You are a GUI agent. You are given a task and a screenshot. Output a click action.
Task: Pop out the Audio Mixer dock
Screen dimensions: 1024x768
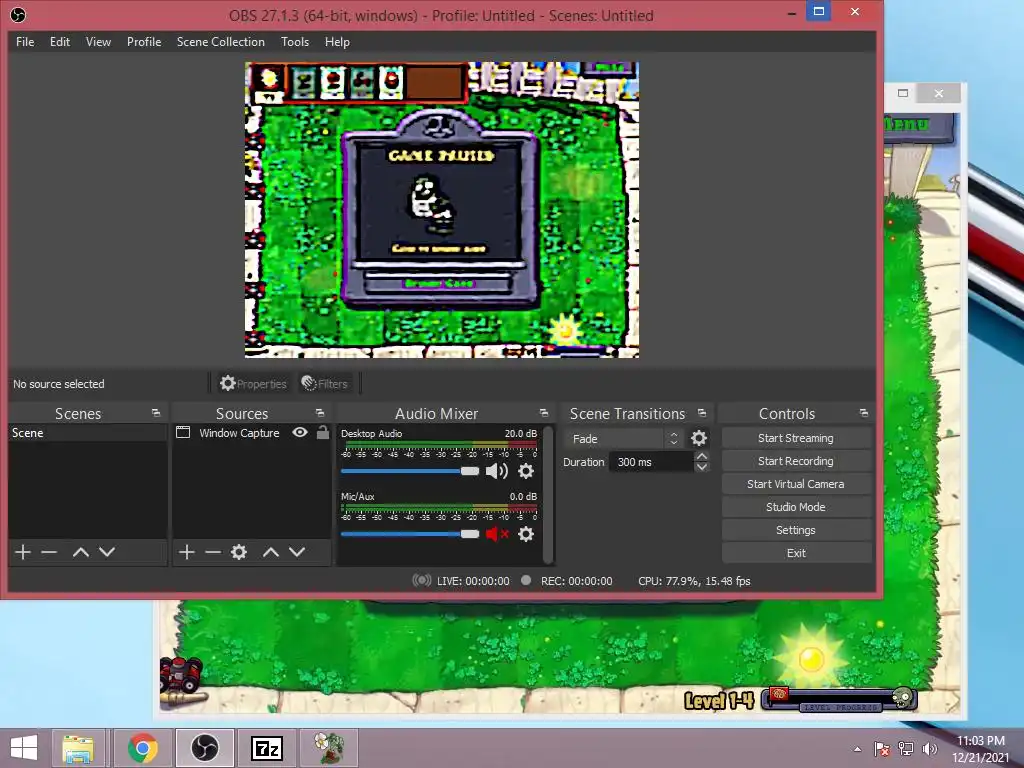click(544, 413)
